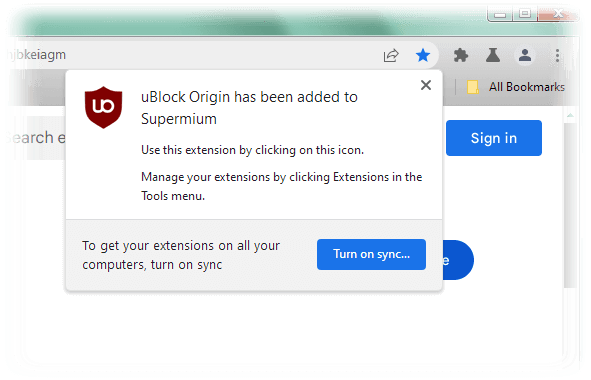
Task: Click the uBlock Origin shield icon
Action: 103,107
